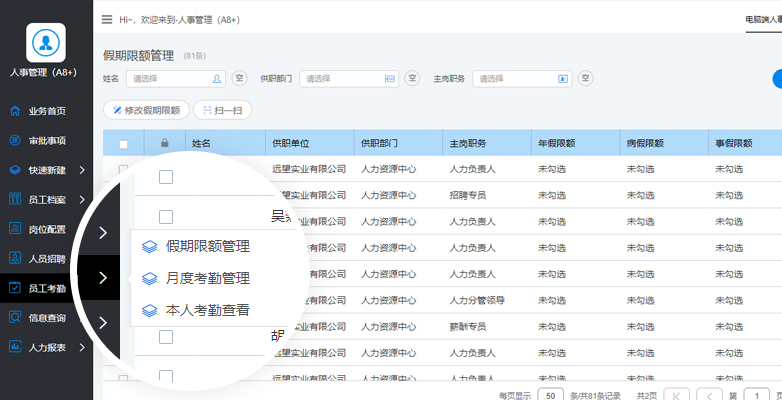Select 本人考勤查看 in the magnified submenu
Image resolution: width=782 pixels, height=400 pixels.
click(x=207, y=310)
